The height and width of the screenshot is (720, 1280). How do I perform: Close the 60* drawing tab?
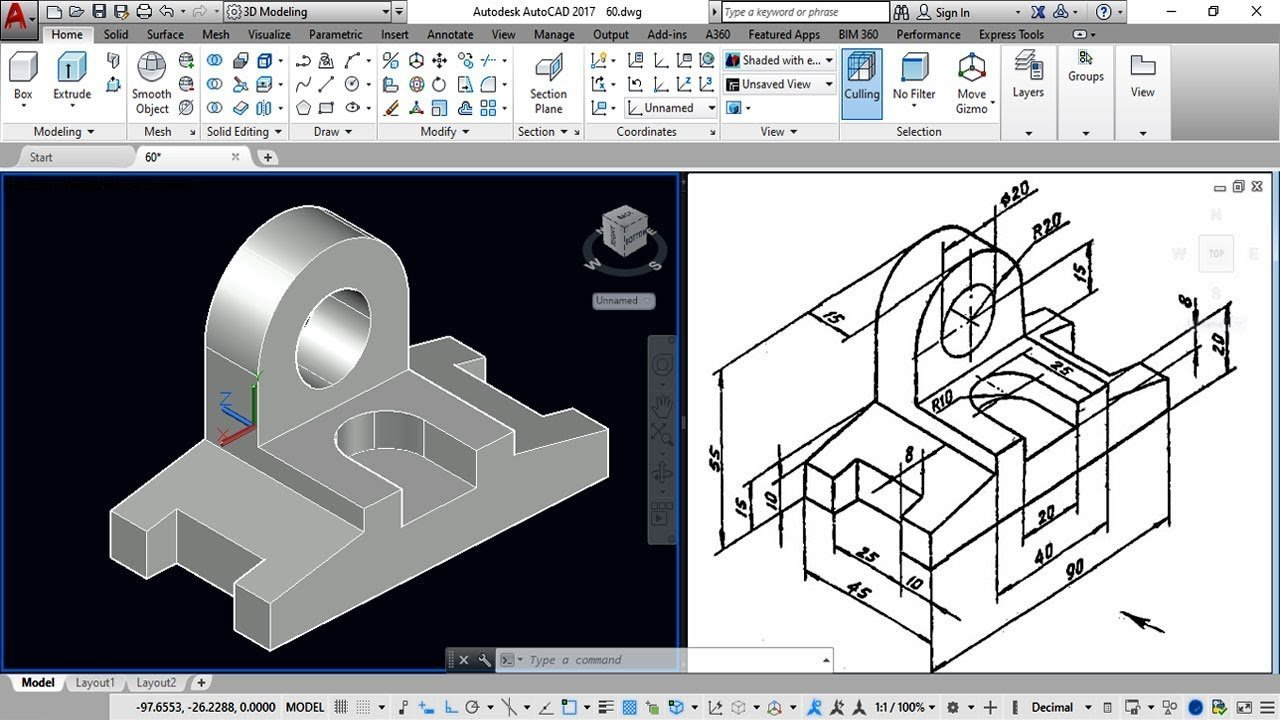(236, 157)
